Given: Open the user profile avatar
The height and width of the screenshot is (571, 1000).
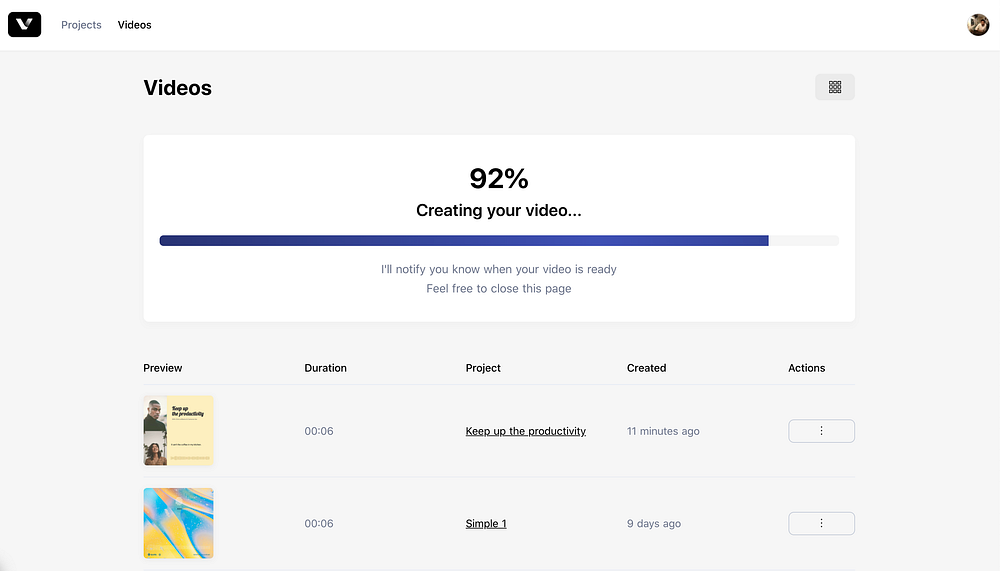Looking at the screenshot, I should pos(978,24).
